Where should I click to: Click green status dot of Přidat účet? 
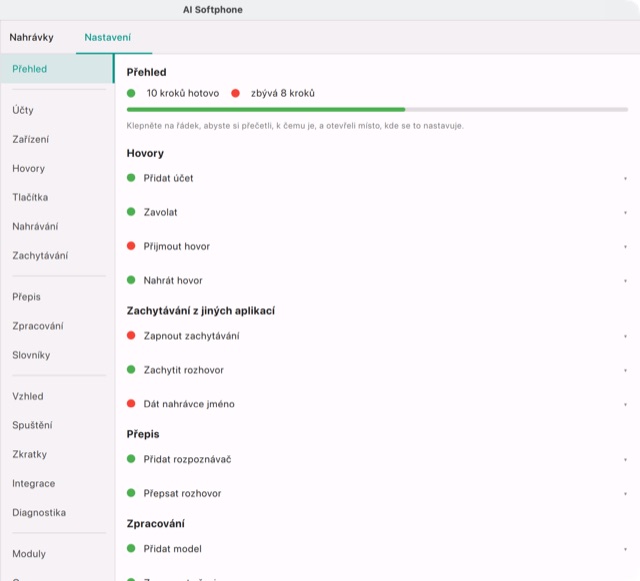(131, 178)
